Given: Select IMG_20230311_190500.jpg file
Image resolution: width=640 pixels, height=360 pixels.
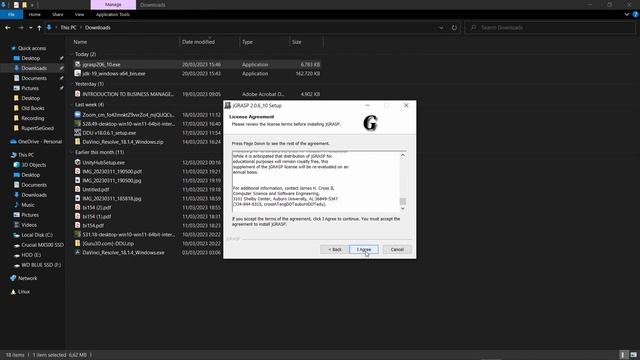Looking at the screenshot, I should point(111,180).
